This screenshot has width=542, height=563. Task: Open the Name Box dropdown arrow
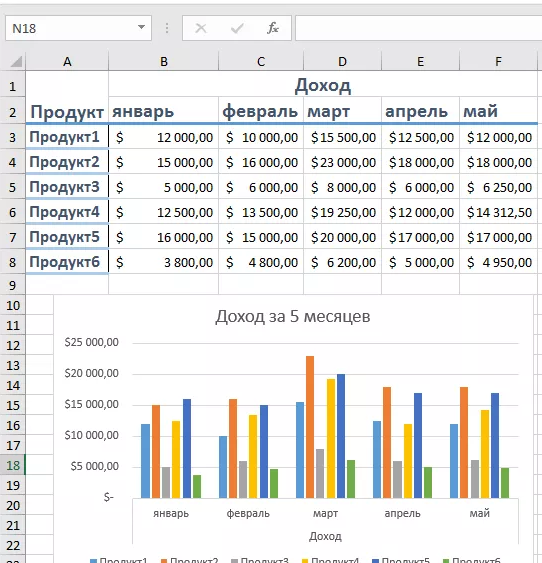point(141,27)
